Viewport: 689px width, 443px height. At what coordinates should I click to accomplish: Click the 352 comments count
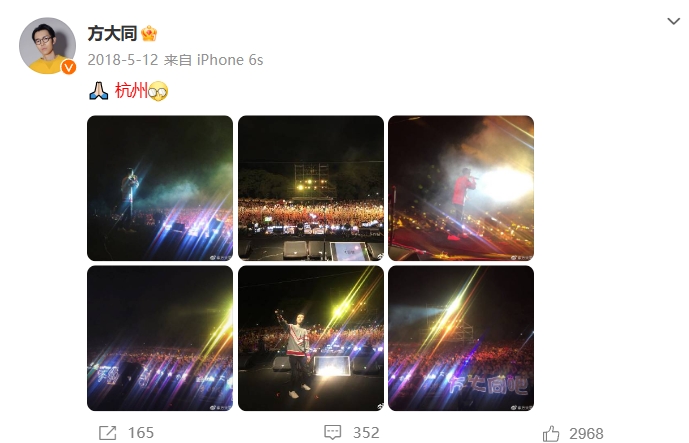click(x=366, y=433)
